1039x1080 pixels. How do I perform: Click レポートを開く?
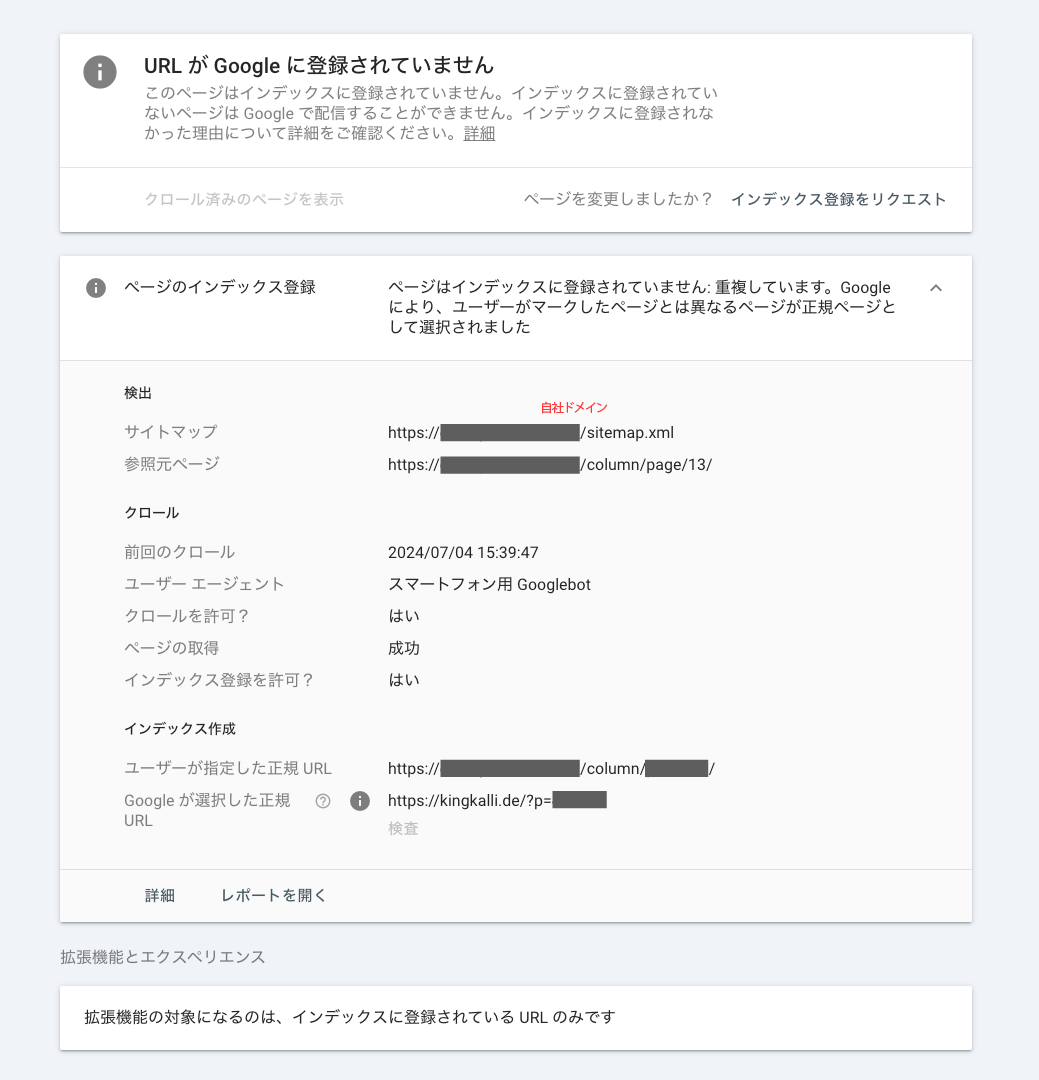[272, 895]
